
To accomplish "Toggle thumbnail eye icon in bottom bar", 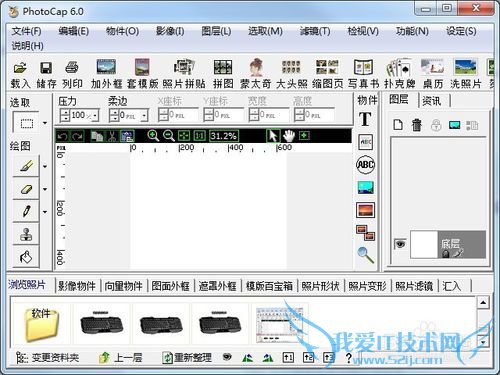I will [227, 357].
